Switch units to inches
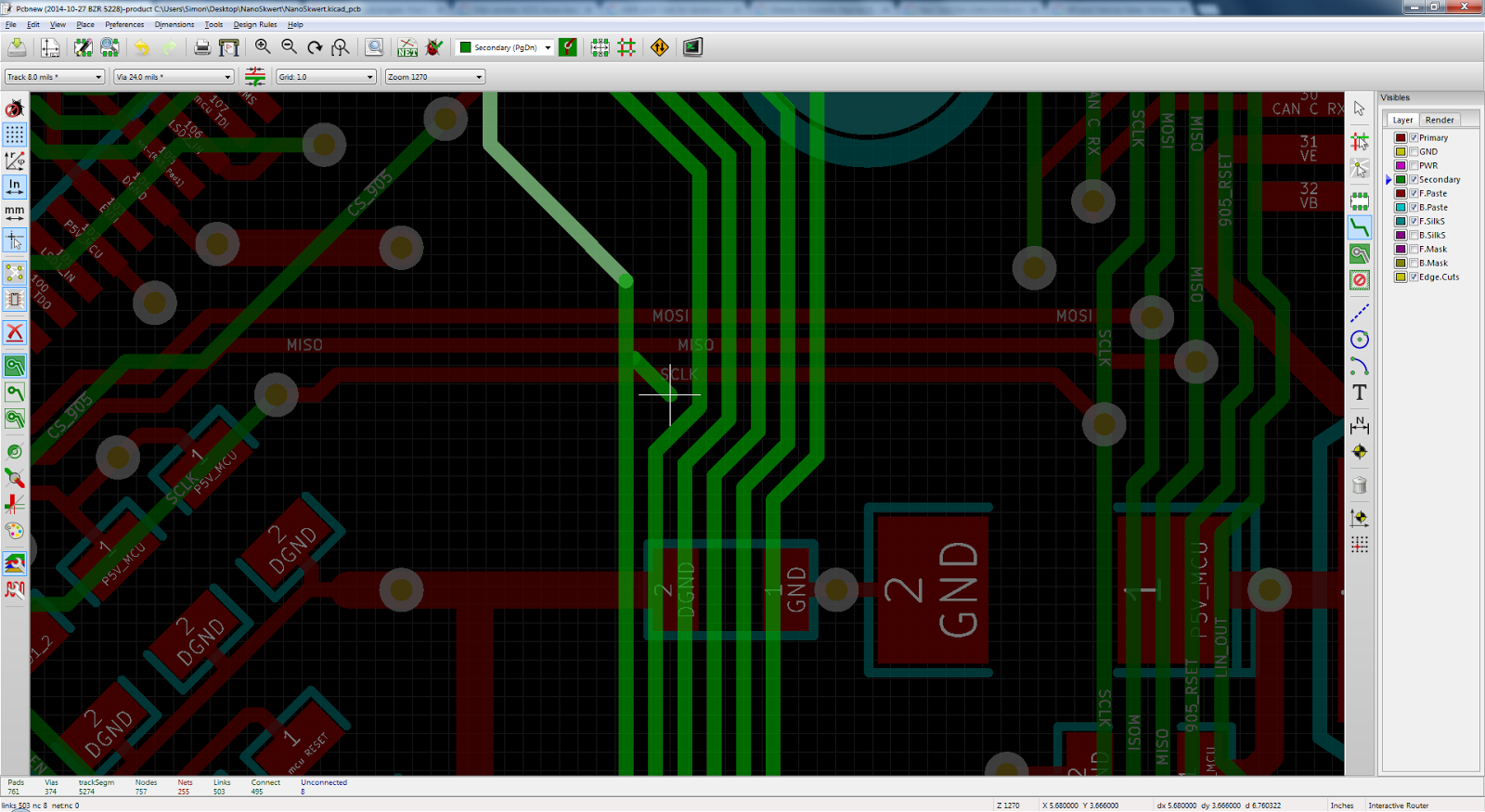Viewport: 1485px width, 812px height. pos(15,187)
